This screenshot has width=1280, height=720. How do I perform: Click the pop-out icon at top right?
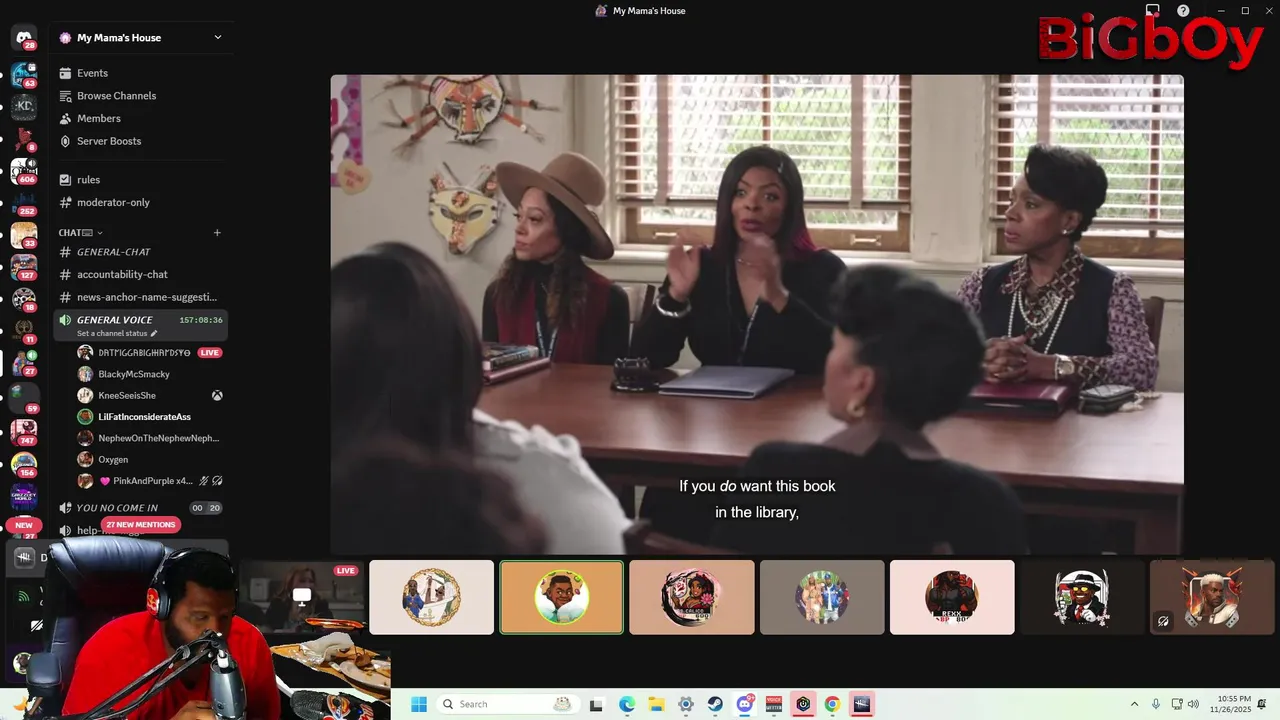click(x=1152, y=11)
